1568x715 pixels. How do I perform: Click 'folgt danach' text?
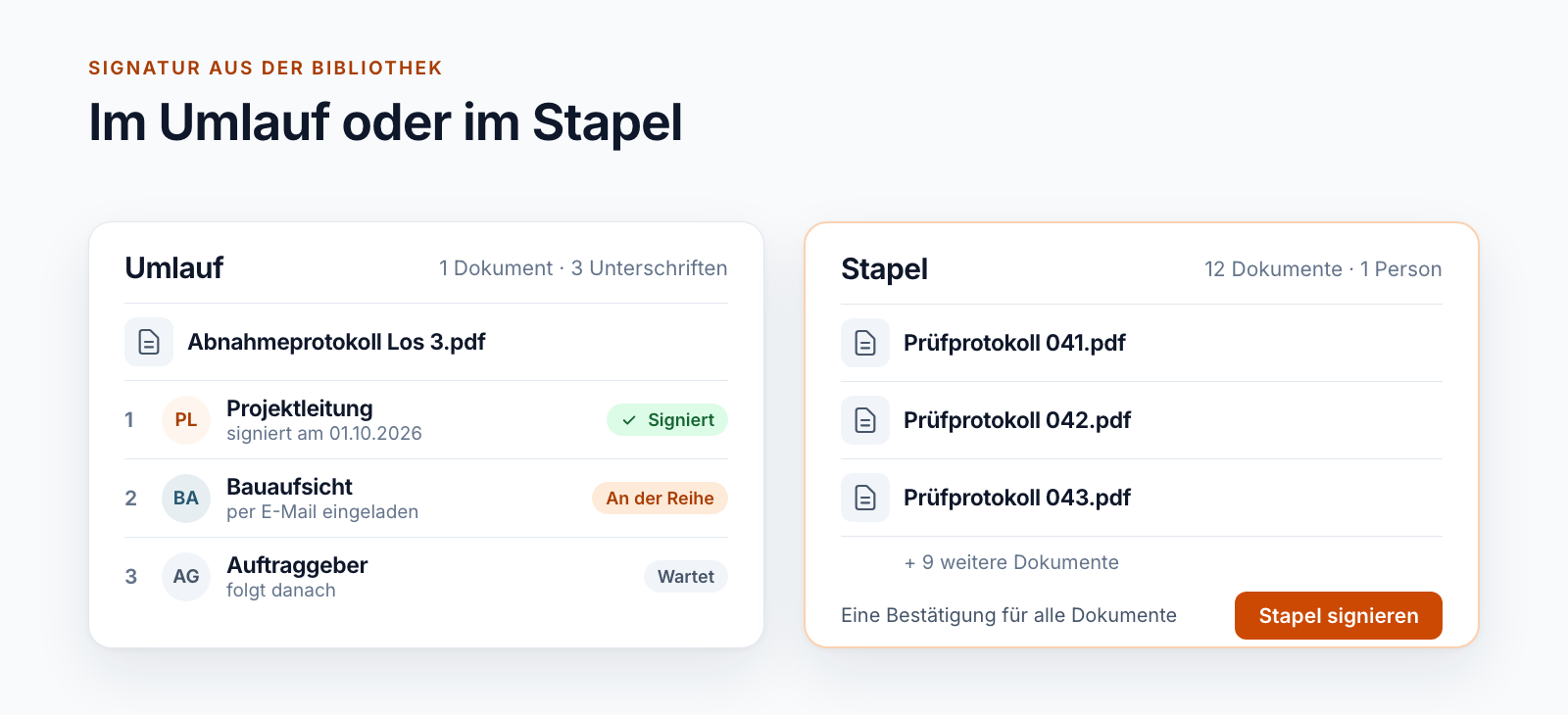click(281, 591)
